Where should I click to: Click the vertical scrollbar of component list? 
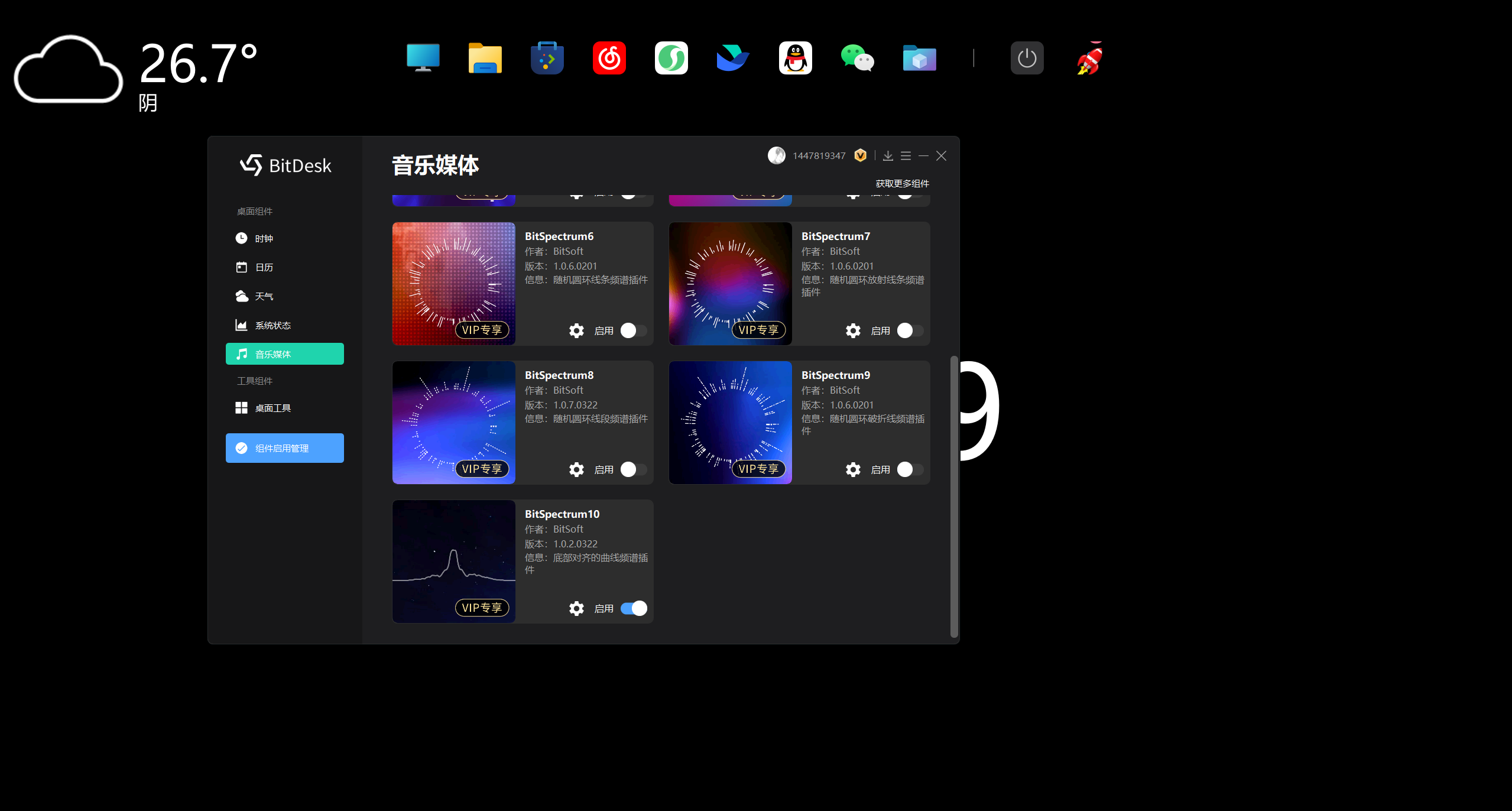[x=953, y=497]
